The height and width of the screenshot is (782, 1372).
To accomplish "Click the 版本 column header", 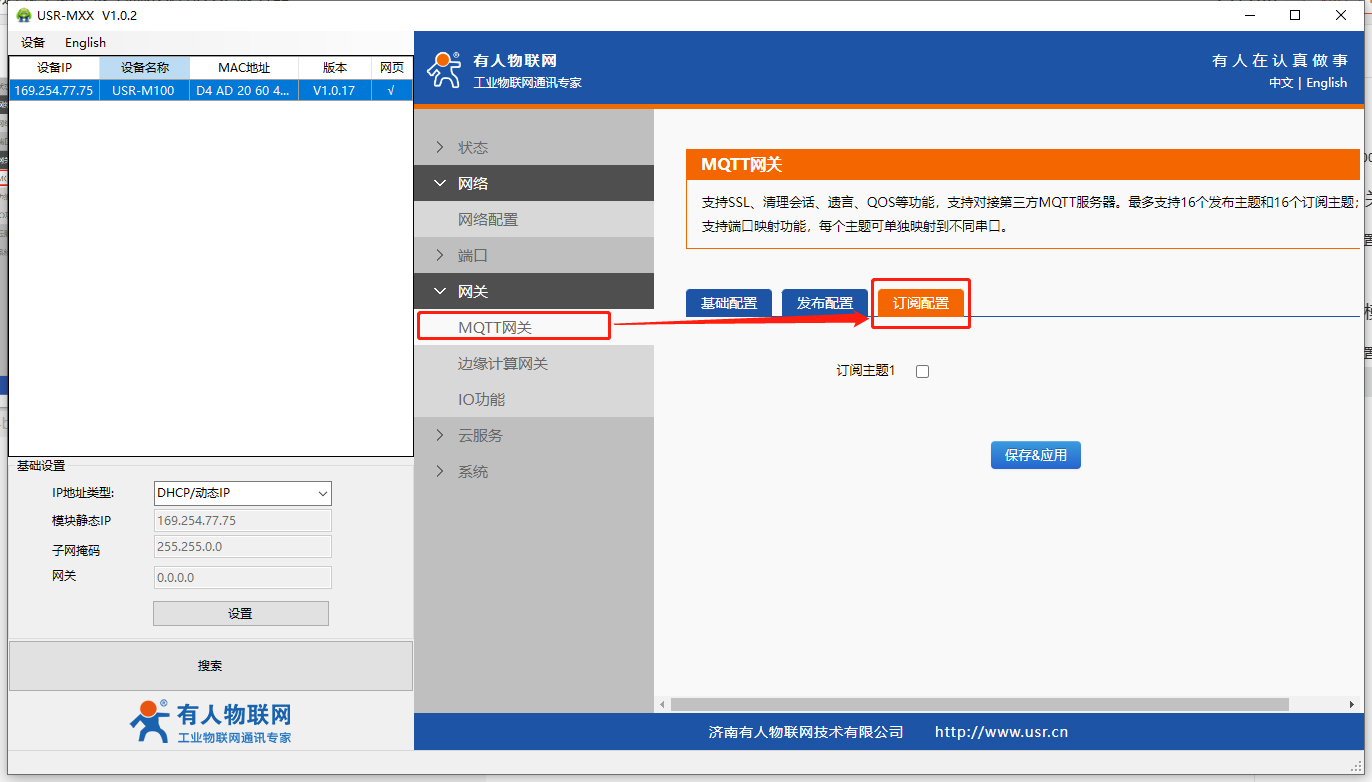I will (x=334, y=68).
